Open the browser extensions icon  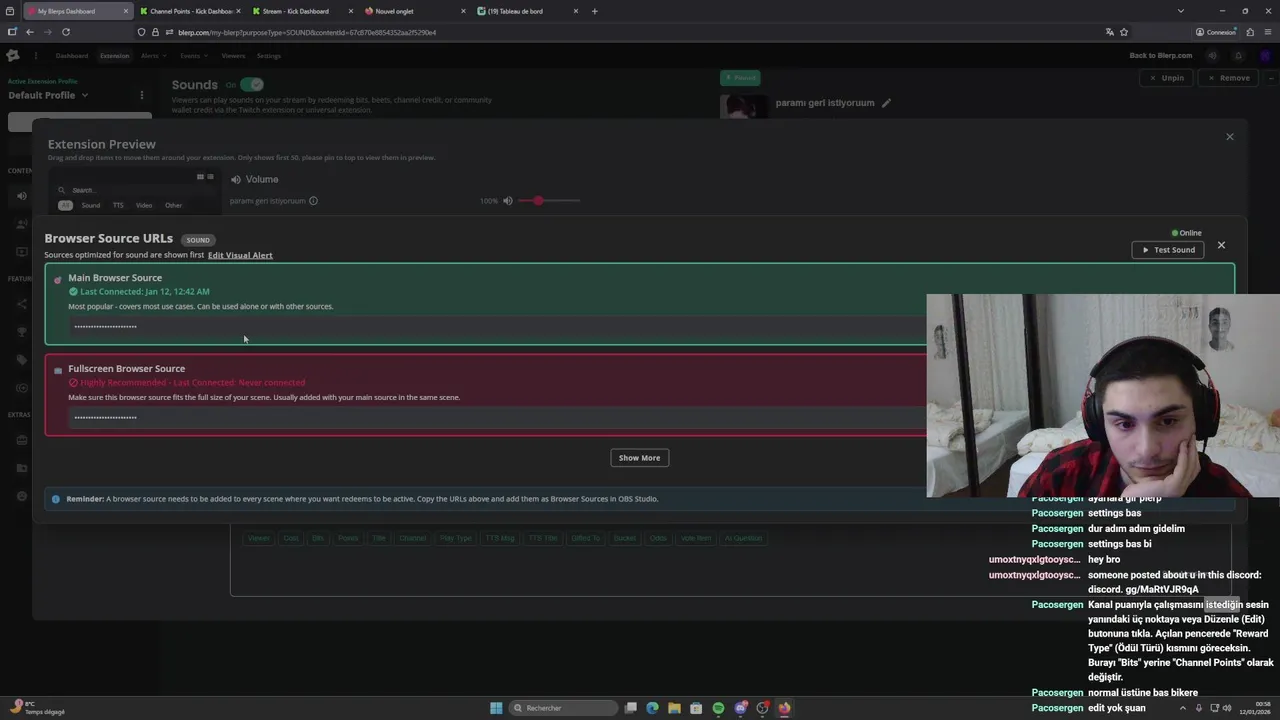tap(1250, 32)
